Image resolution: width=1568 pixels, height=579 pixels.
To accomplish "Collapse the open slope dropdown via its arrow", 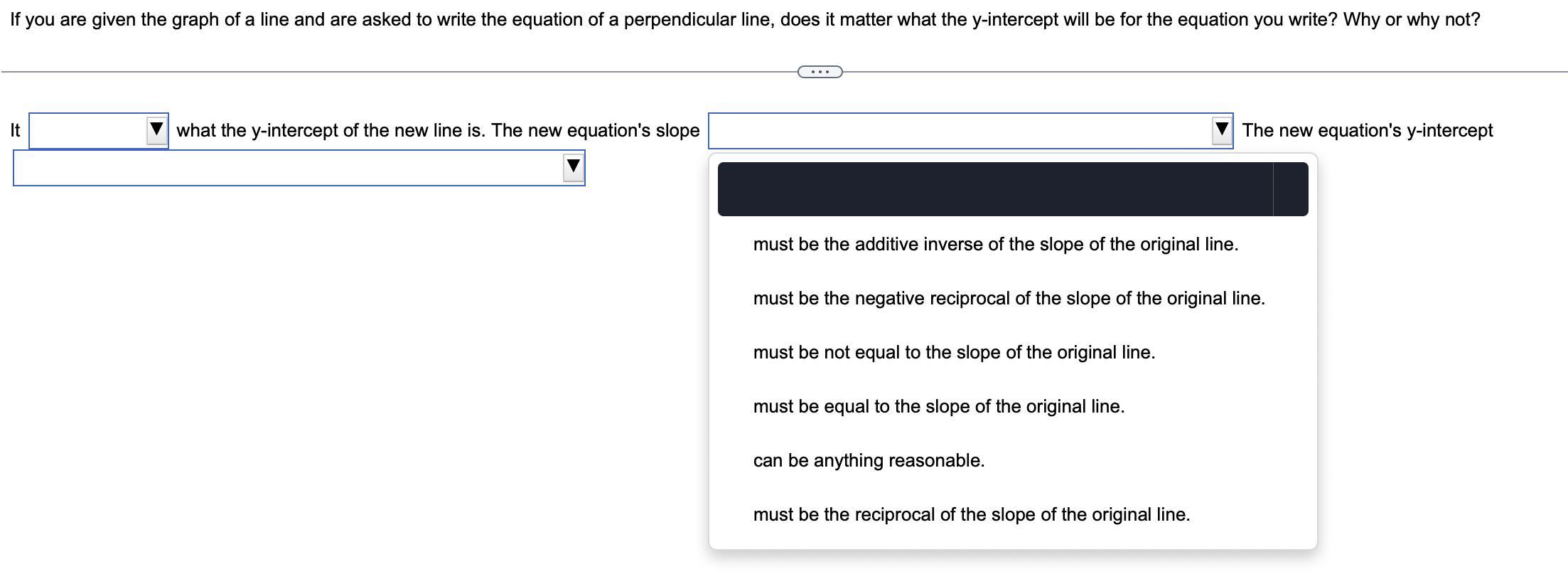I will click(x=1222, y=130).
